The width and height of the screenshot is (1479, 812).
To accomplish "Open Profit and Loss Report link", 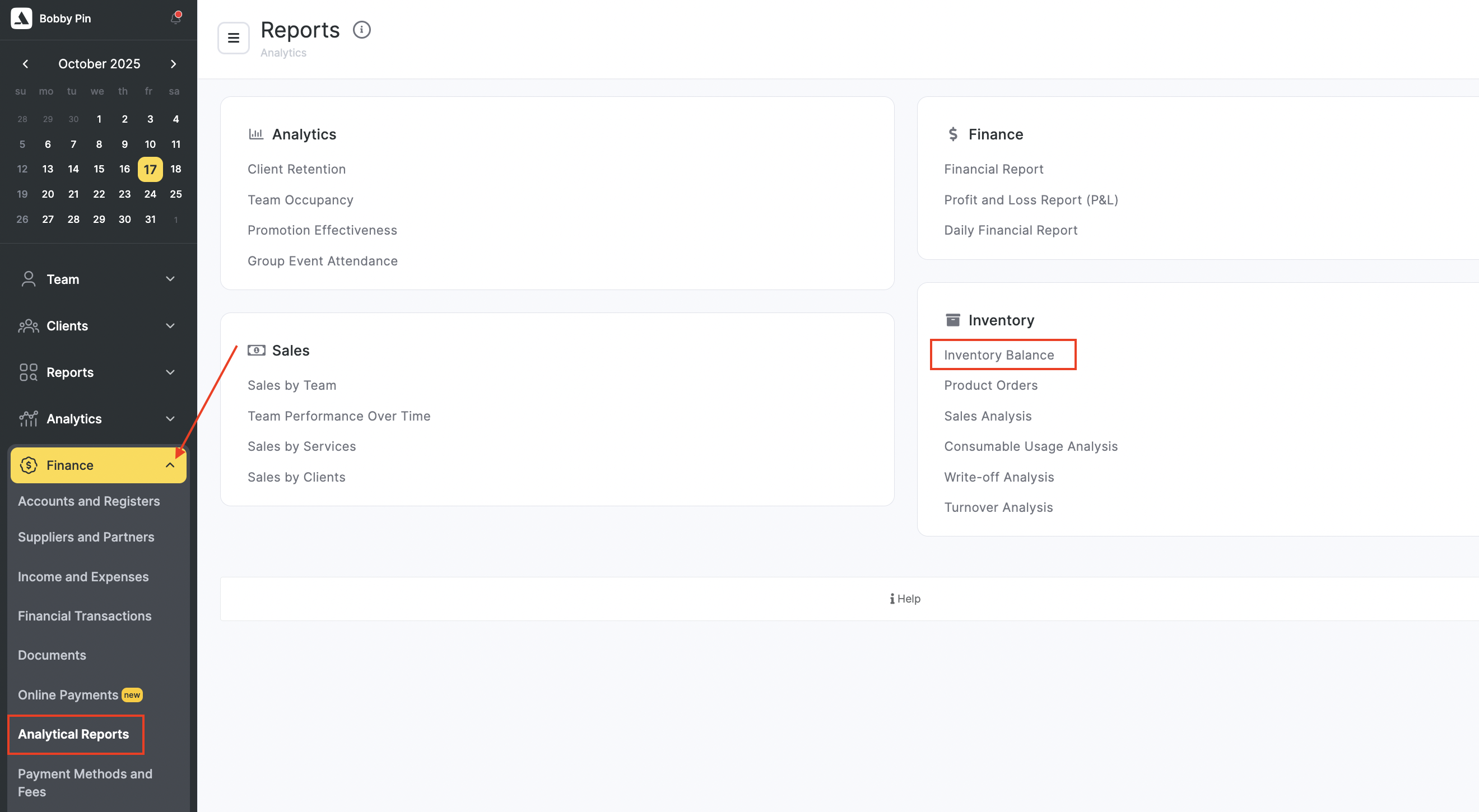I will click(x=1031, y=200).
